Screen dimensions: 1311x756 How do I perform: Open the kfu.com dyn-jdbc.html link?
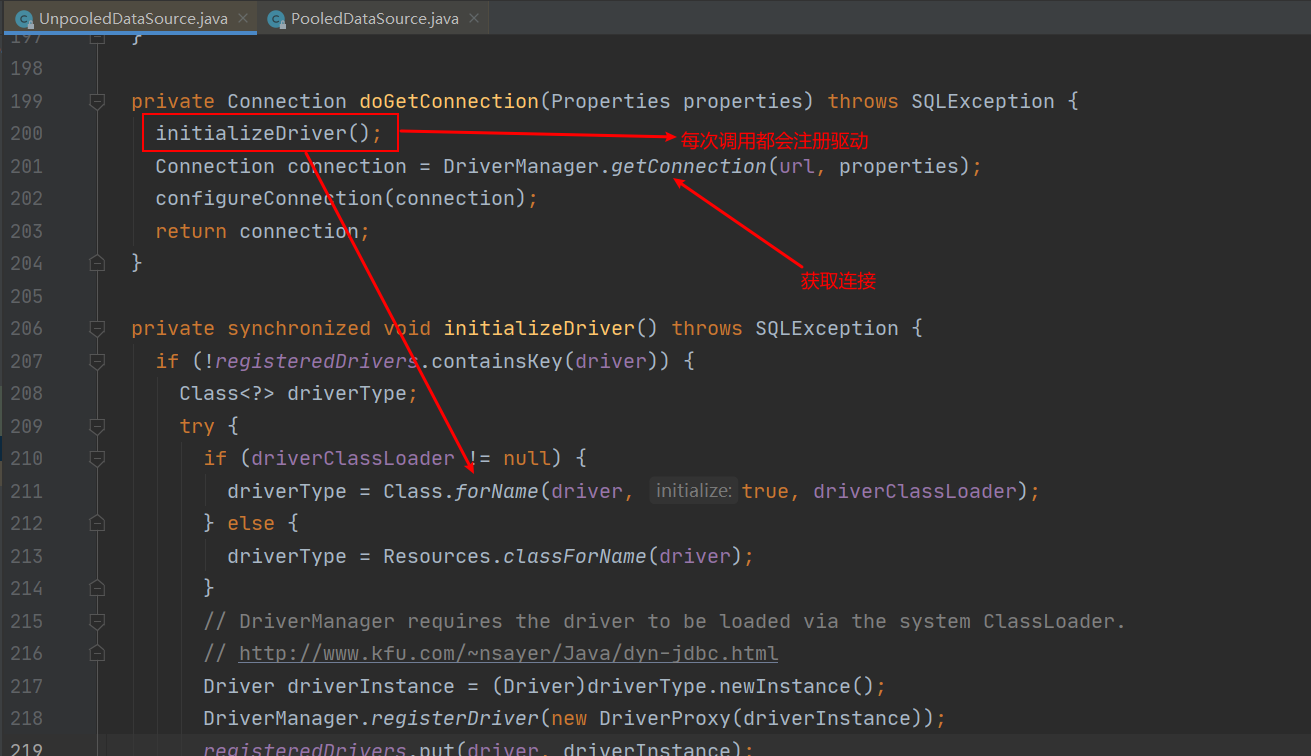point(508,653)
